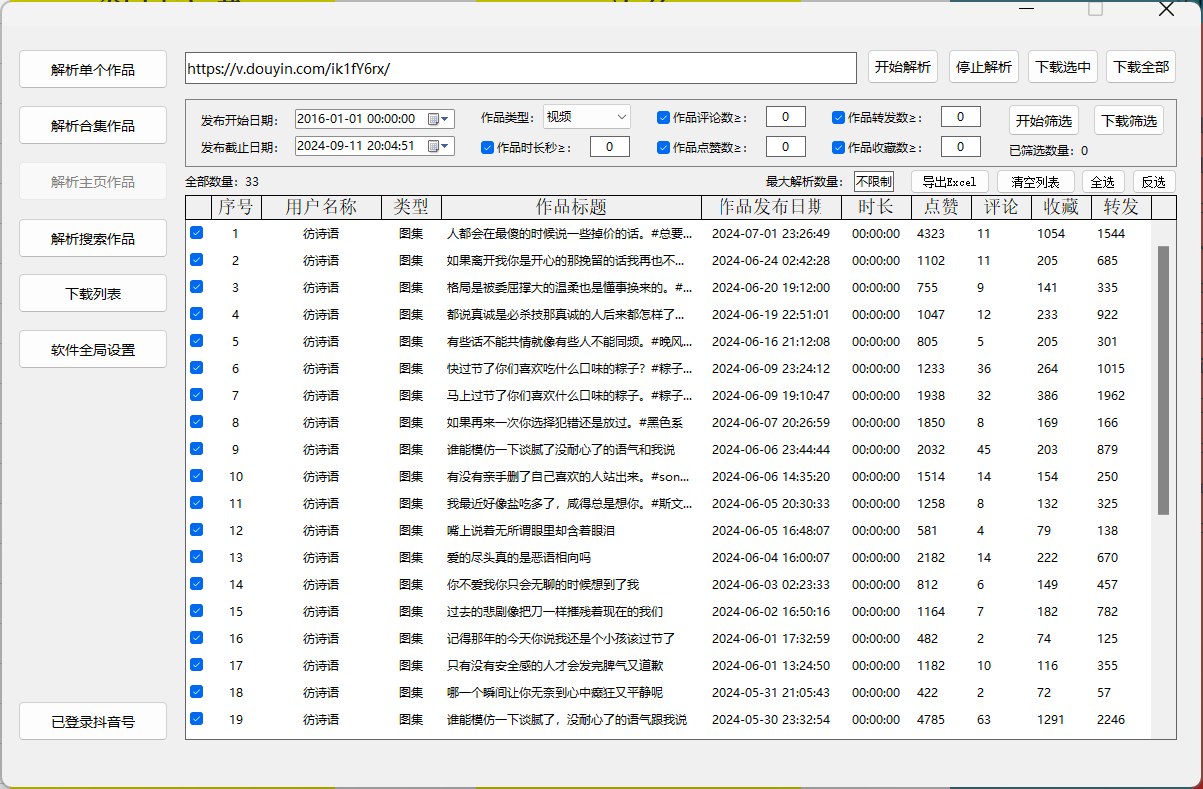
Task: Sort by 作品标题 column header
Action: point(571,207)
